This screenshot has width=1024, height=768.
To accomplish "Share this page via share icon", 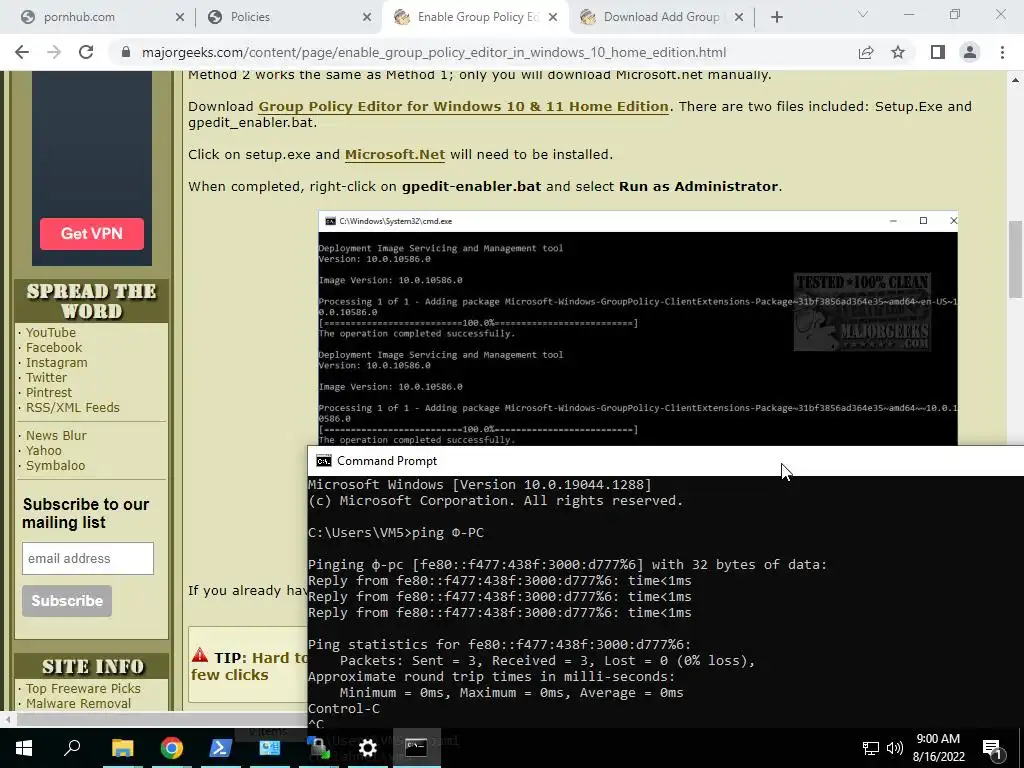I will 866,52.
